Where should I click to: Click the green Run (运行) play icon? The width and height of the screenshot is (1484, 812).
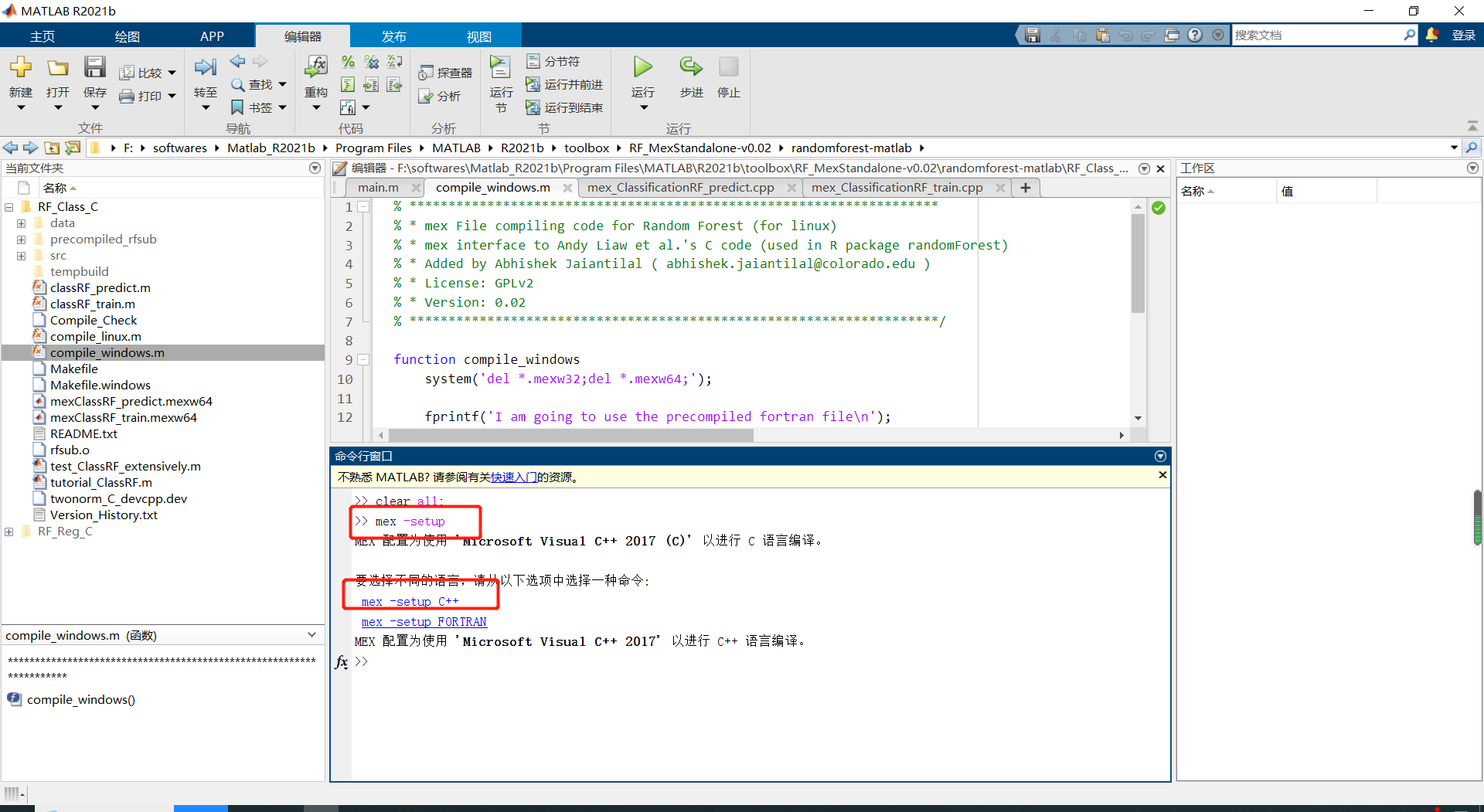click(x=643, y=67)
